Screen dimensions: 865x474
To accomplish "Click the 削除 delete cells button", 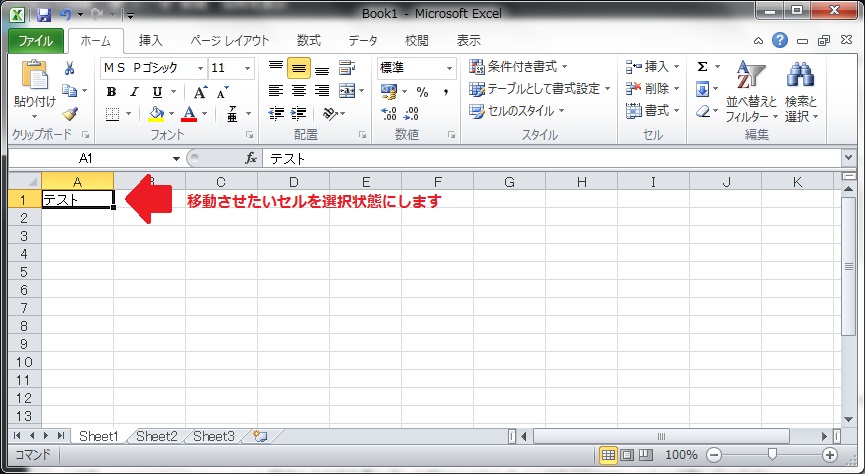I will 652,89.
